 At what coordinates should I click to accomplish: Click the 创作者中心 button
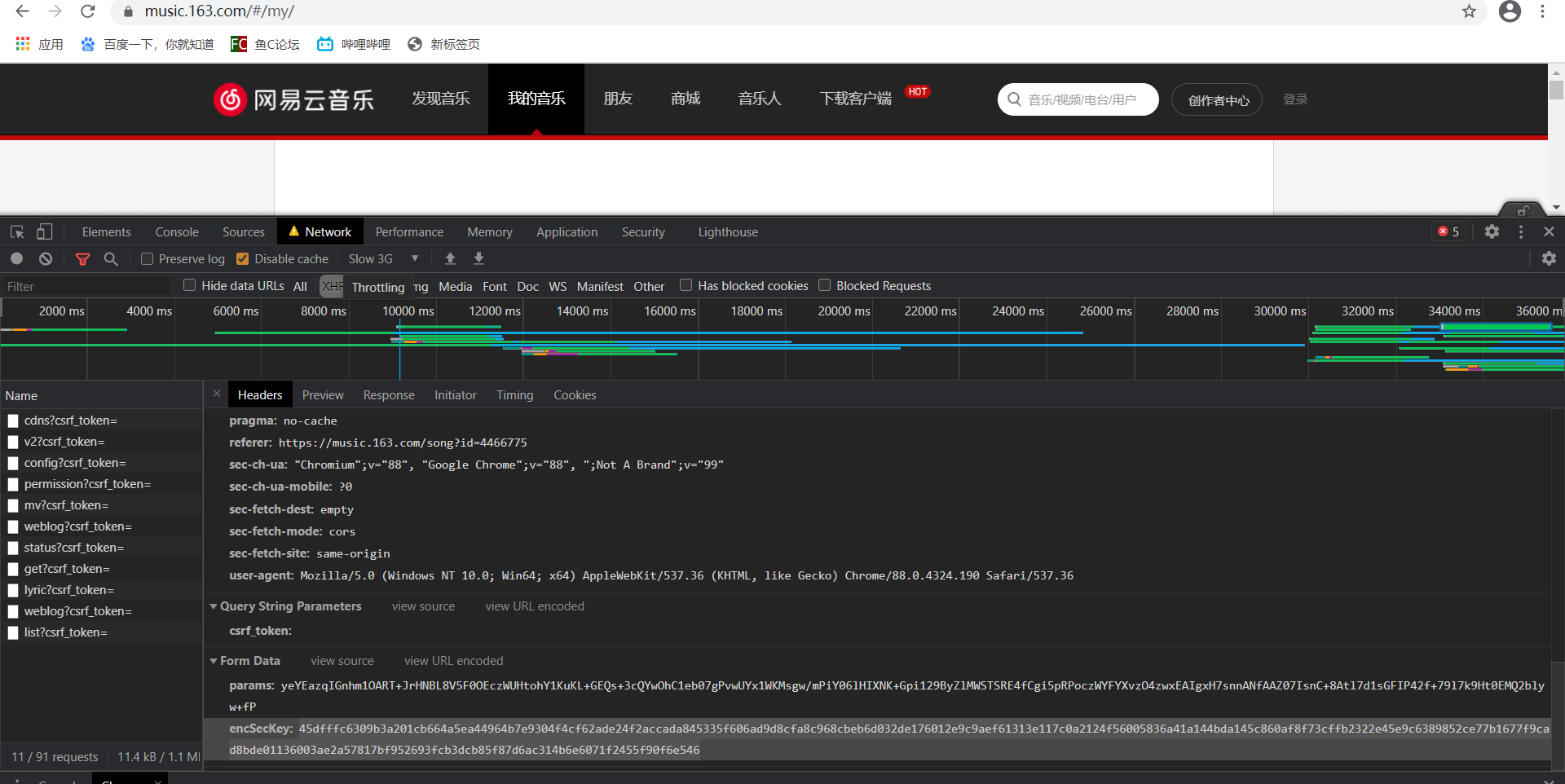tap(1217, 99)
